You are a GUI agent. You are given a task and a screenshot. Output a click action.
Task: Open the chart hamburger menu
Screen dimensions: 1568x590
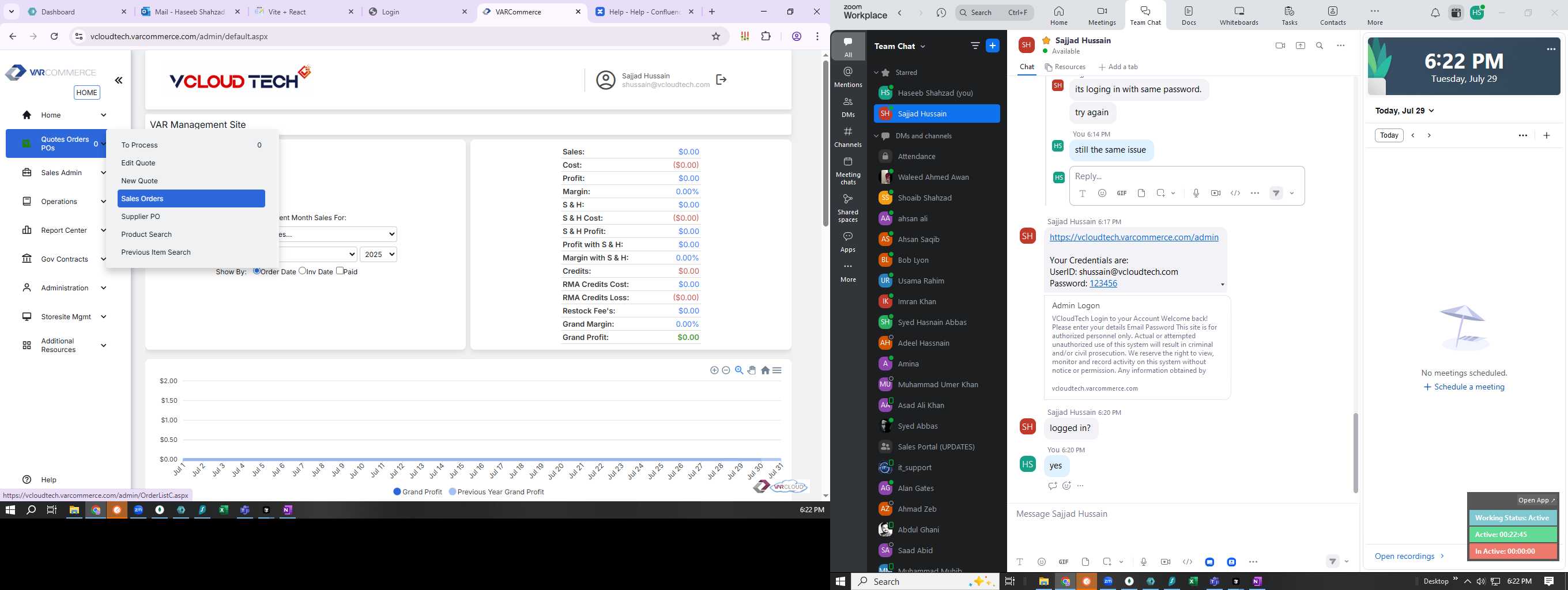777,370
